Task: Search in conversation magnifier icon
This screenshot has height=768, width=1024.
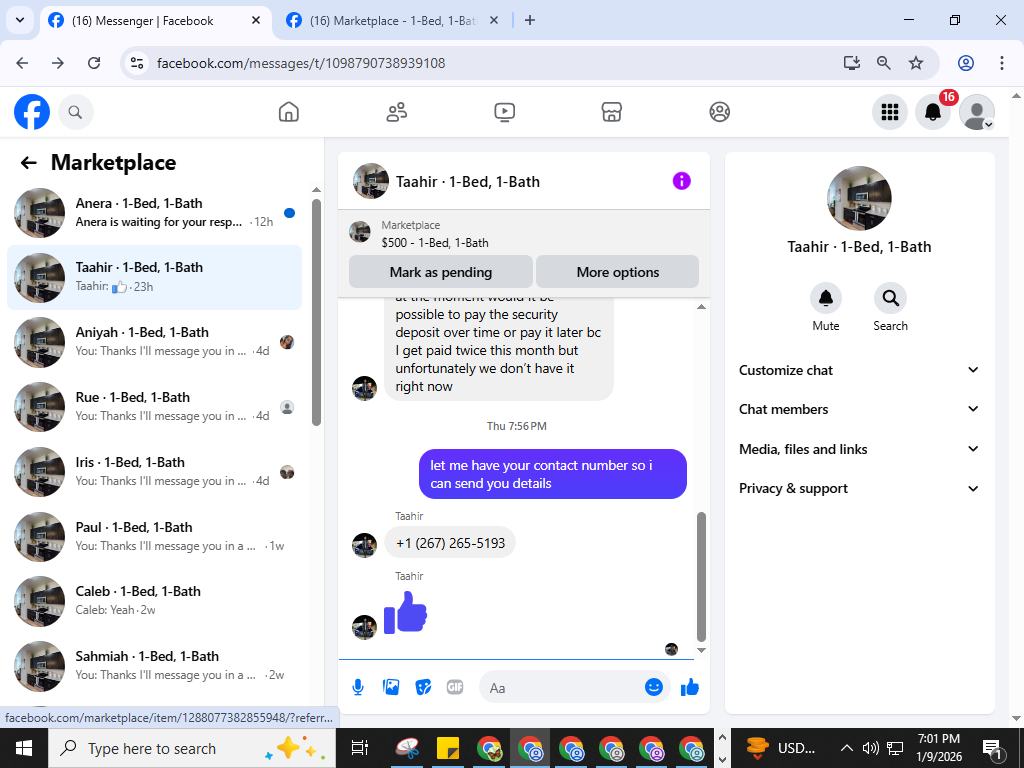Action: point(890,298)
